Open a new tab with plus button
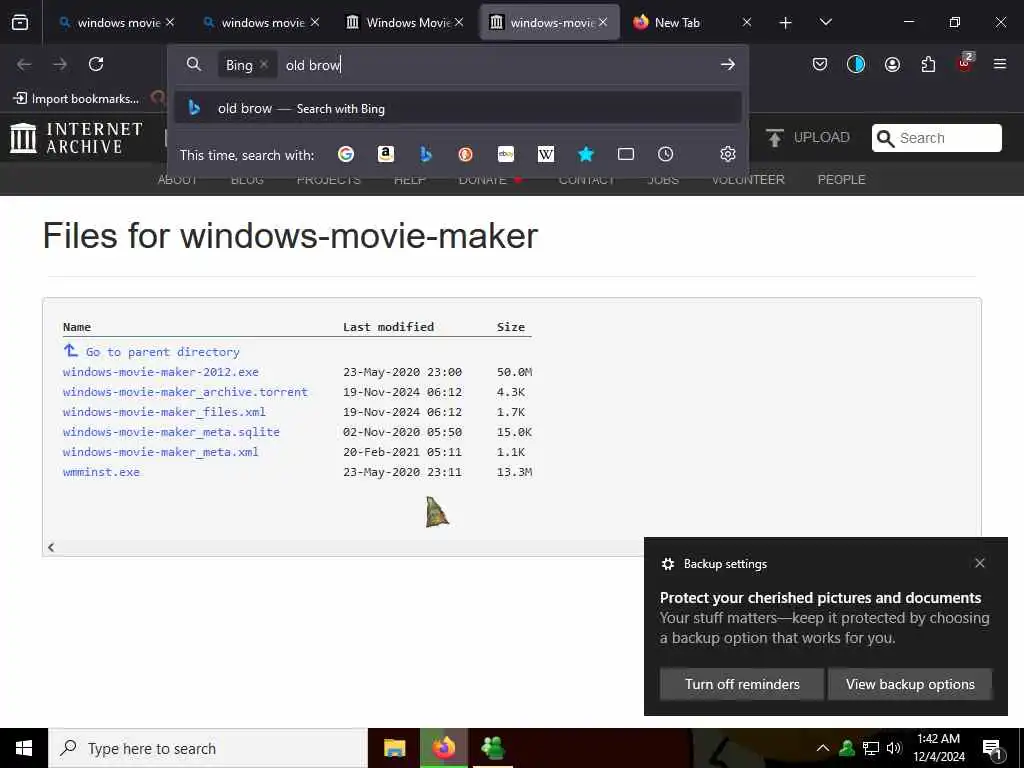Image resolution: width=1024 pixels, height=768 pixels. coord(786,23)
